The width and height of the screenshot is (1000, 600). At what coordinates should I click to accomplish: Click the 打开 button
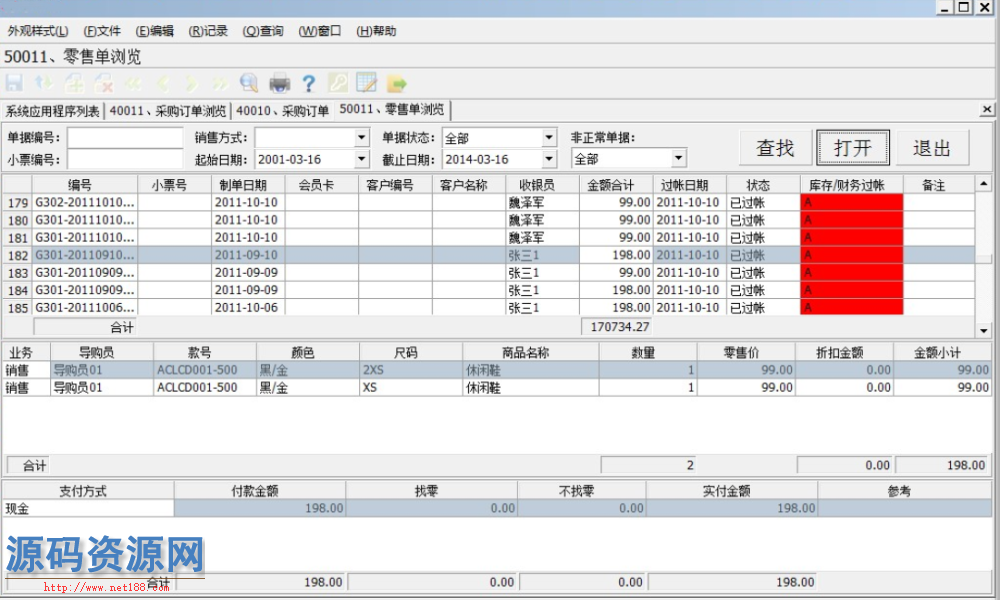point(853,148)
